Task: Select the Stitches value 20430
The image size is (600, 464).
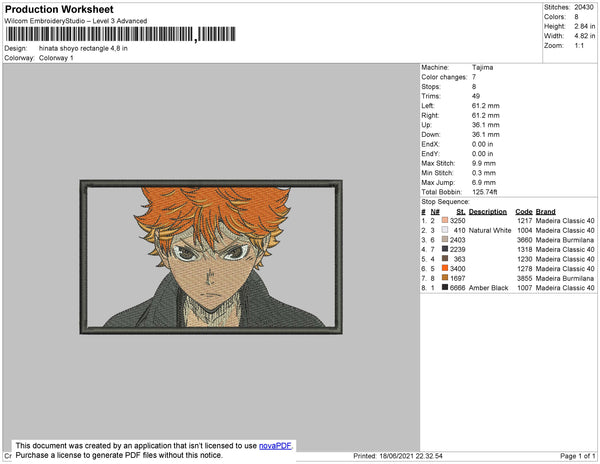Action: coord(584,7)
